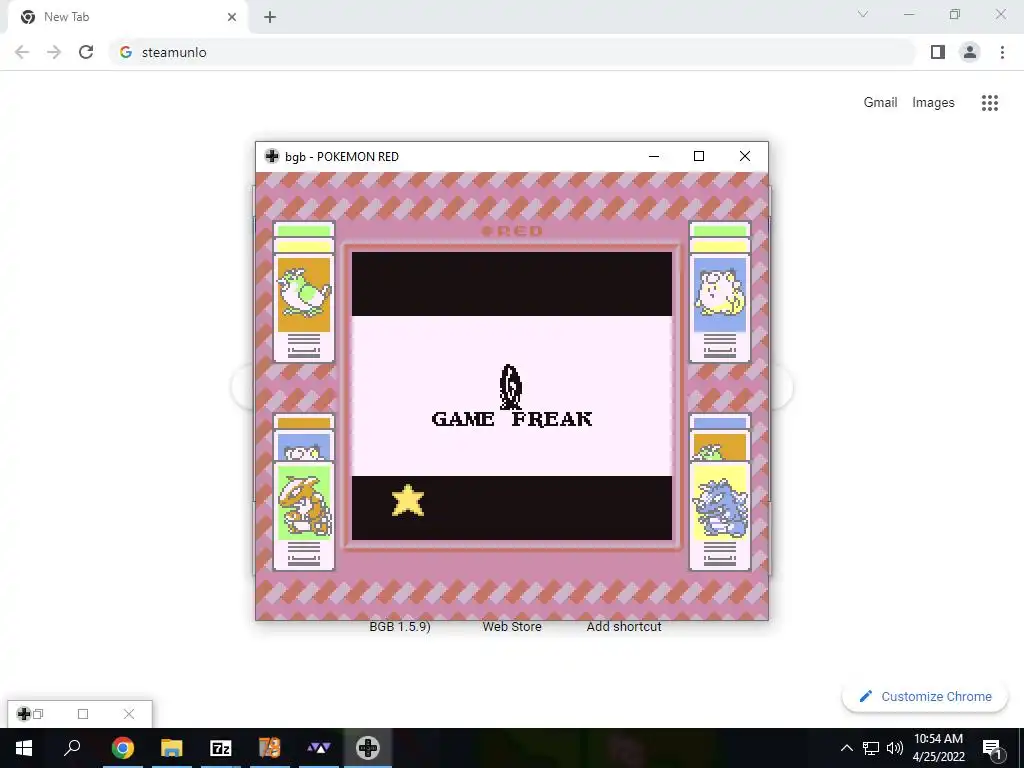The image size is (1024, 768).
Task: Close the bgb POKEMON RED window
Action: [744, 156]
